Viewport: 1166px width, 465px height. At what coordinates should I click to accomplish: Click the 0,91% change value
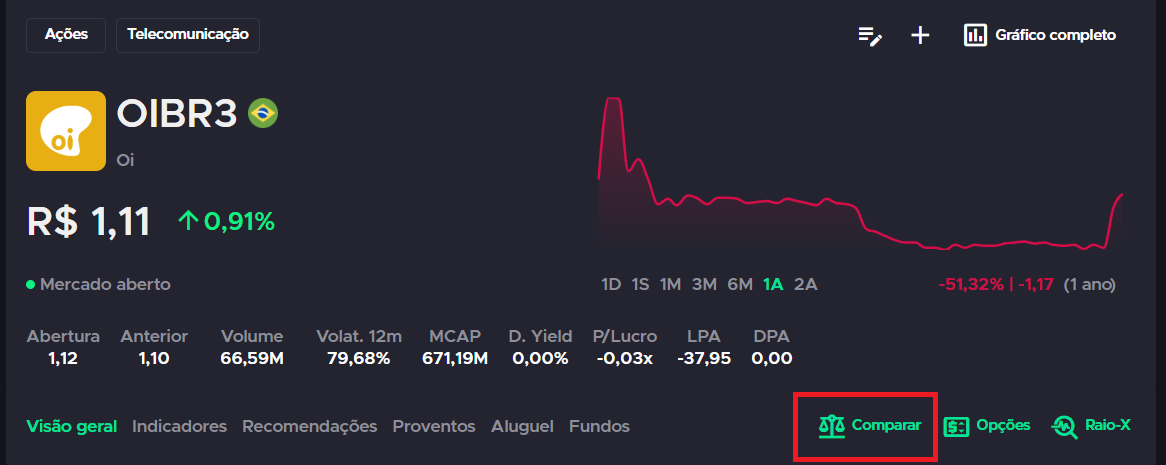point(239,221)
